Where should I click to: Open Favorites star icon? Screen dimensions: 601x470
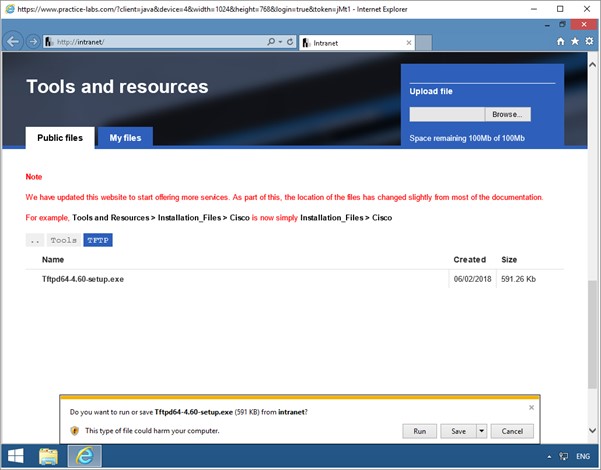[575, 41]
